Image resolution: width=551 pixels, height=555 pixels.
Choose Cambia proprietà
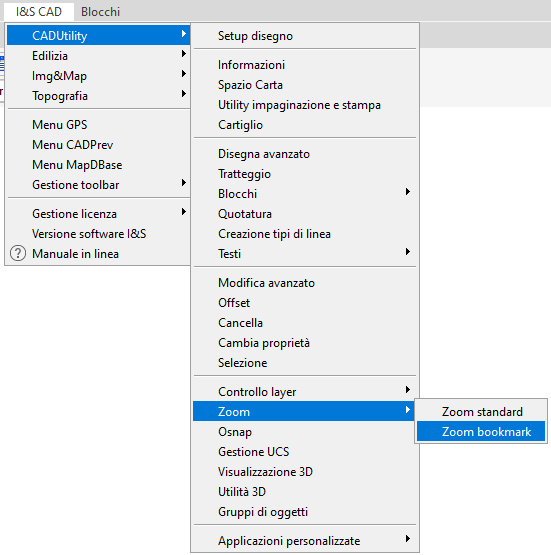(304, 343)
